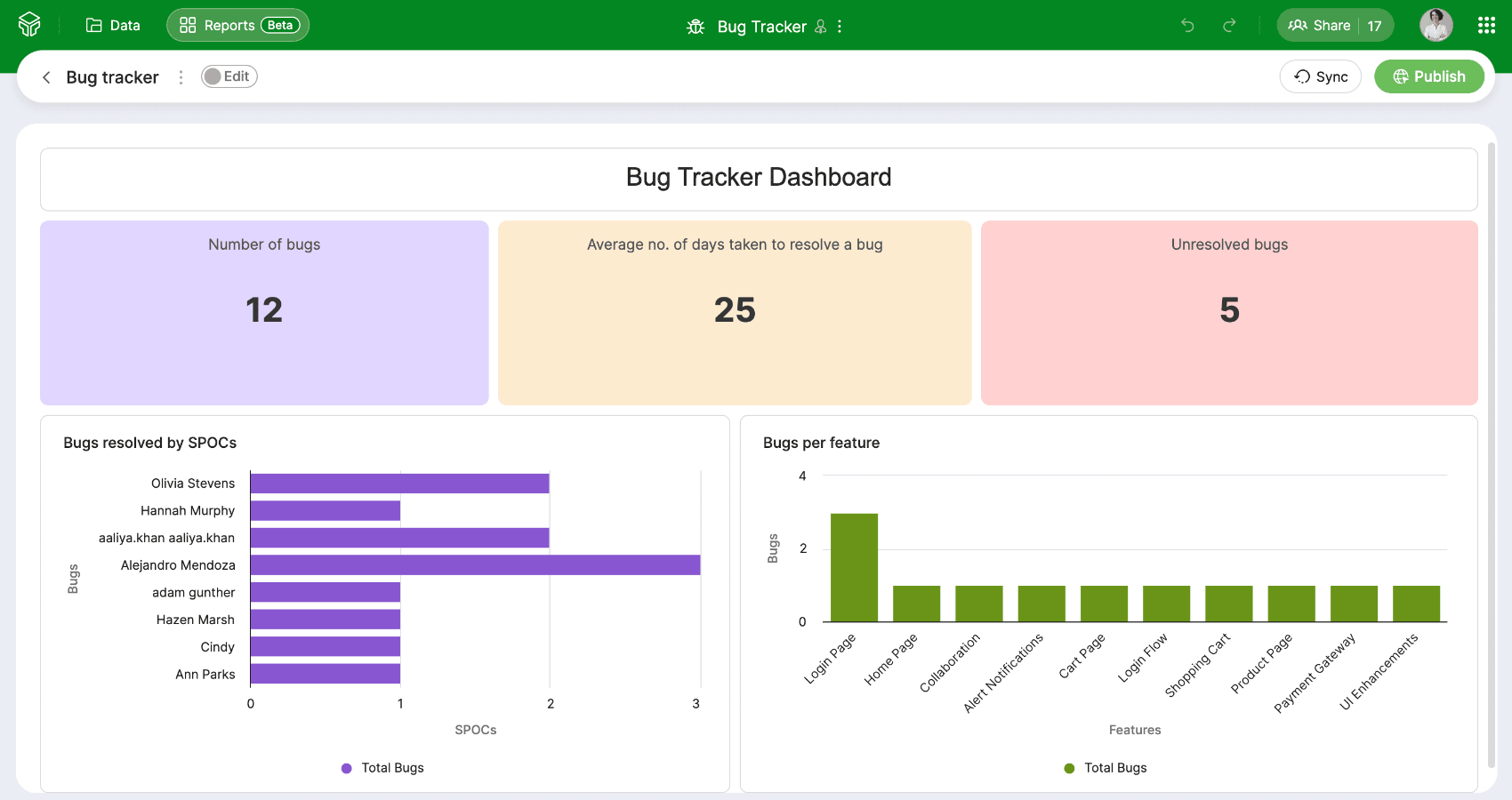This screenshot has height=800, width=1512.
Task: Click the Alert Notifications column bar
Action: (1042, 604)
